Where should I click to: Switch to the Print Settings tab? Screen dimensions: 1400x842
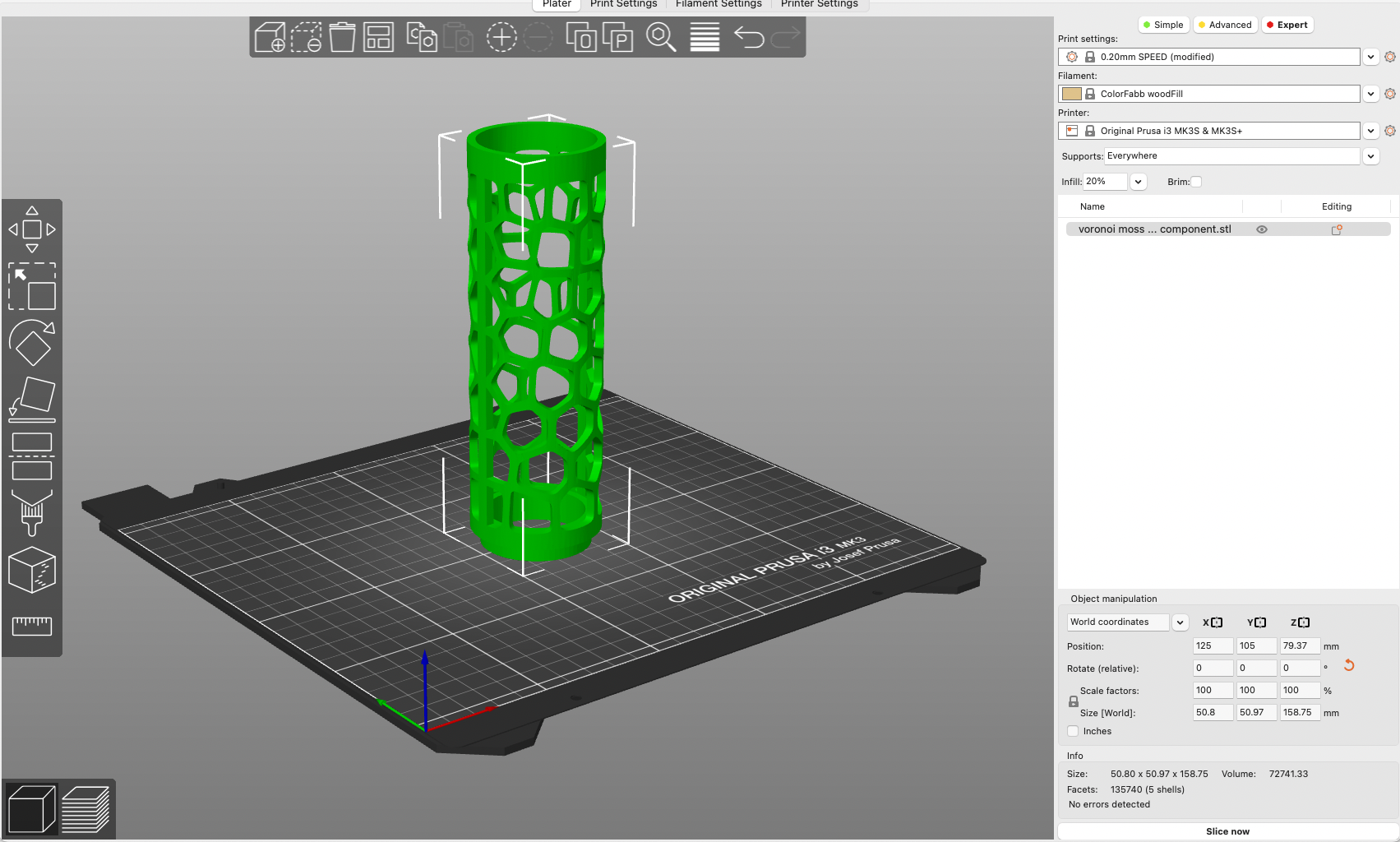click(623, 4)
